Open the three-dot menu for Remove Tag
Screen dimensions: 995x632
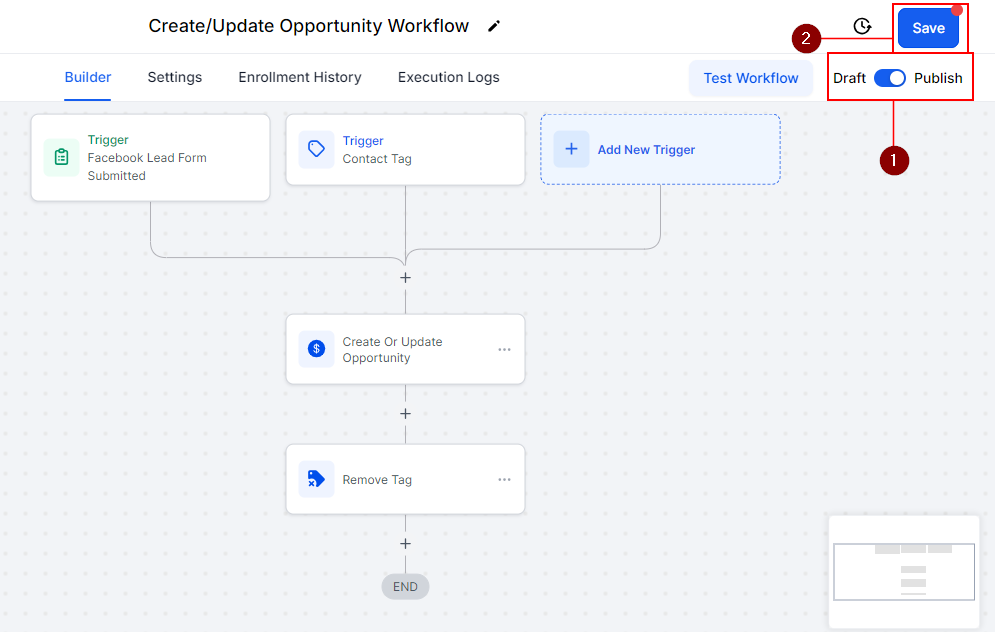pos(504,479)
